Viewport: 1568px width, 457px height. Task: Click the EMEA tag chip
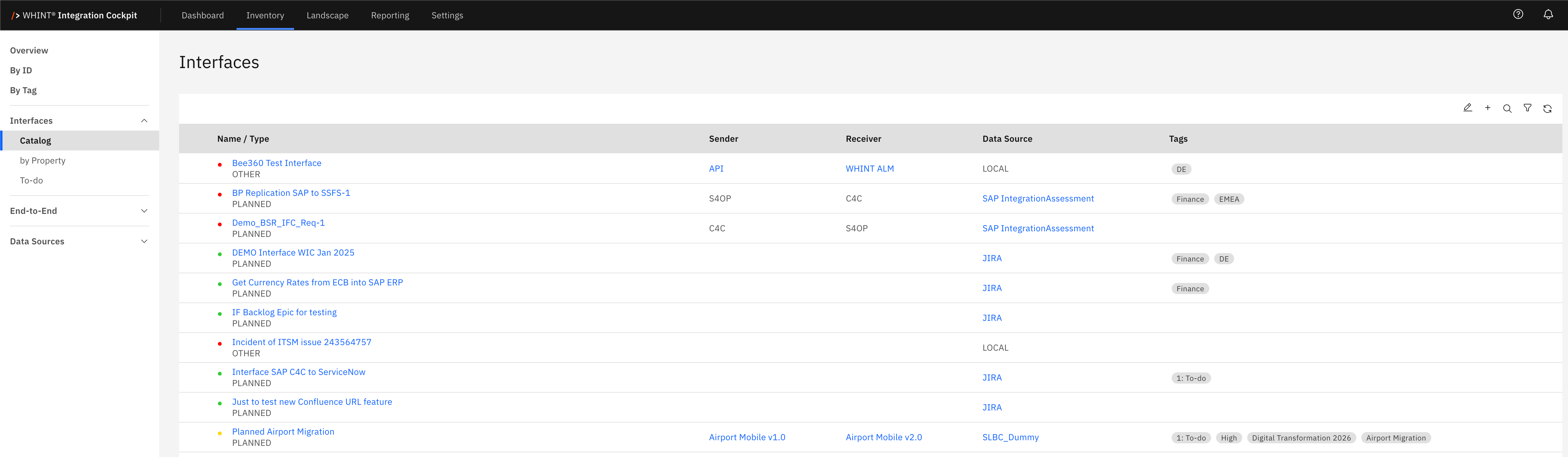click(1228, 199)
